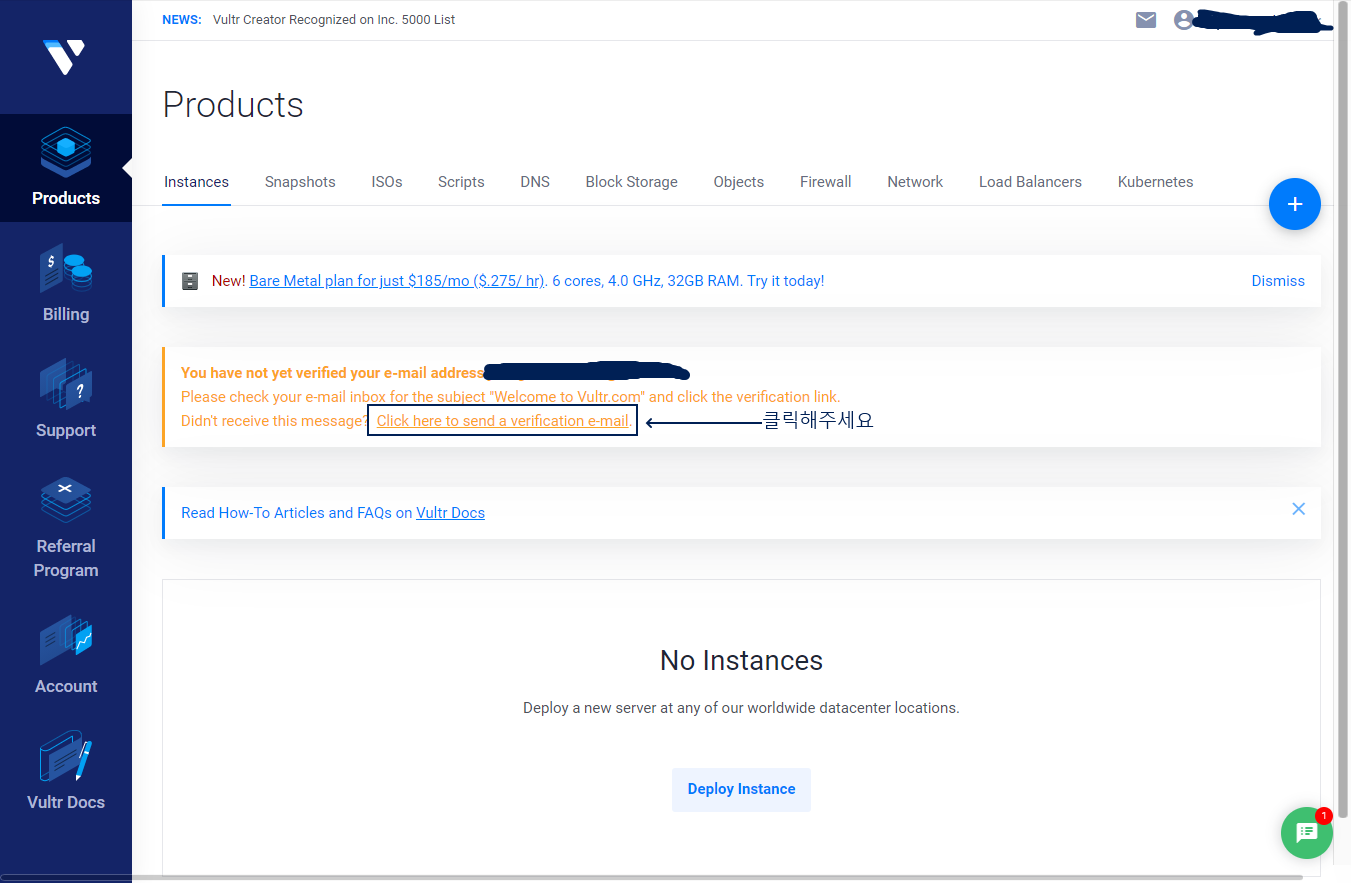Click the blue plus deploy button
The height and width of the screenshot is (883, 1351).
pos(1295,204)
